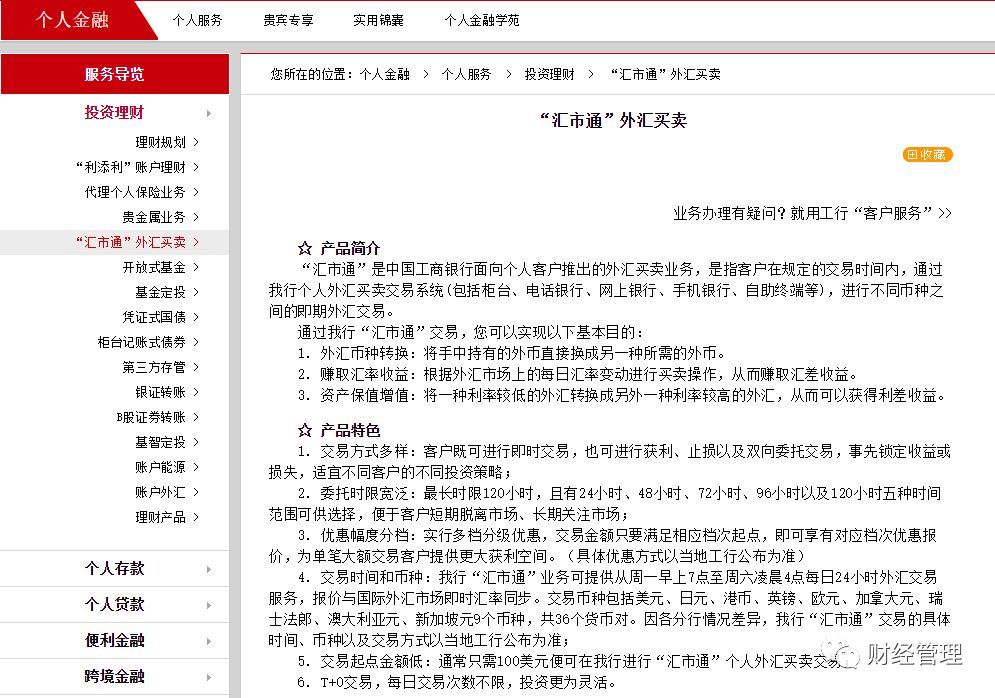Image resolution: width=995 pixels, height=698 pixels.
Task: Expand the 个人贷款 section arrow
Action: 209,606
